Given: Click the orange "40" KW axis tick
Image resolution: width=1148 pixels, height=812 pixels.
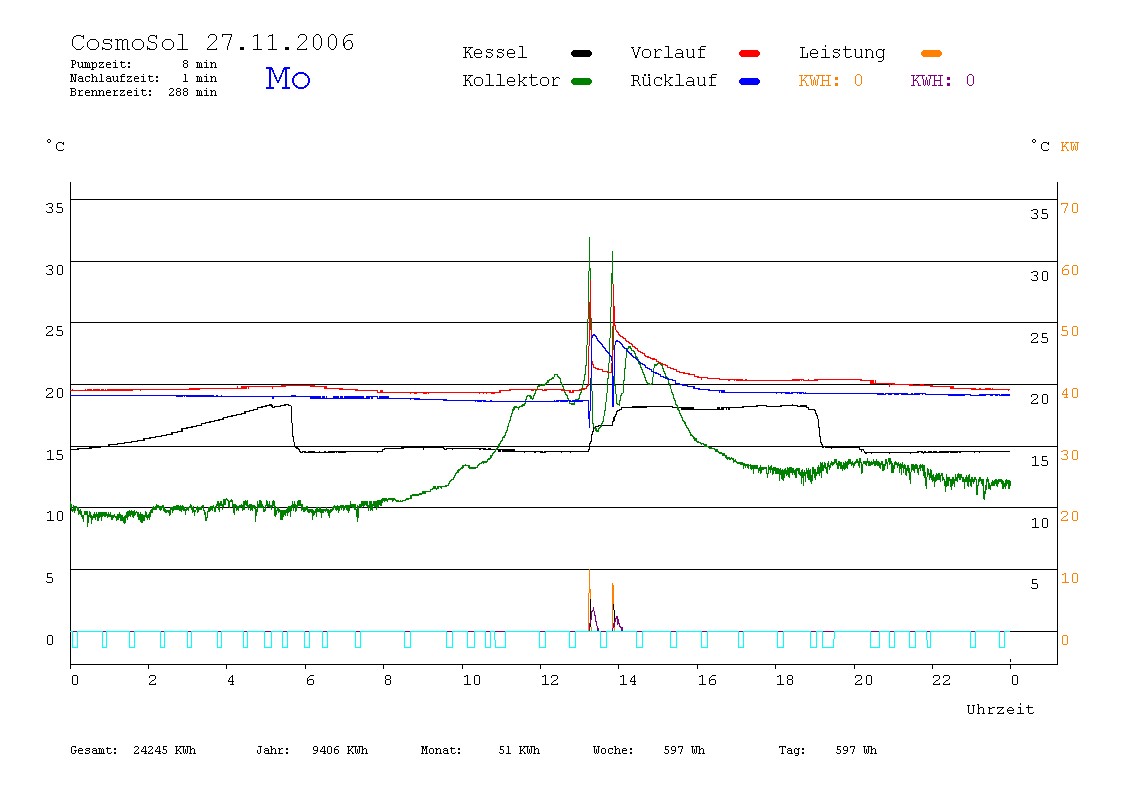Looking at the screenshot, I should pyautogui.click(x=1070, y=393).
